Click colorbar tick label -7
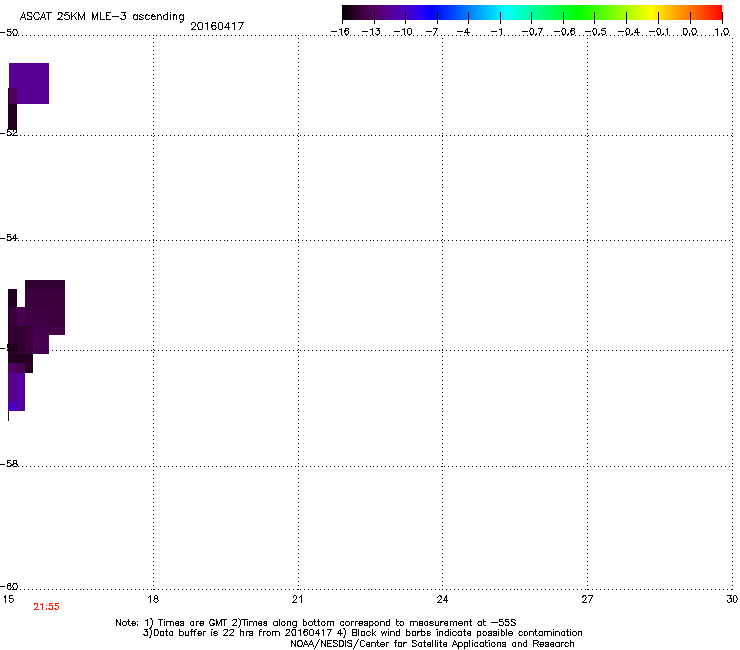The width and height of the screenshot is (740, 650). point(432,32)
